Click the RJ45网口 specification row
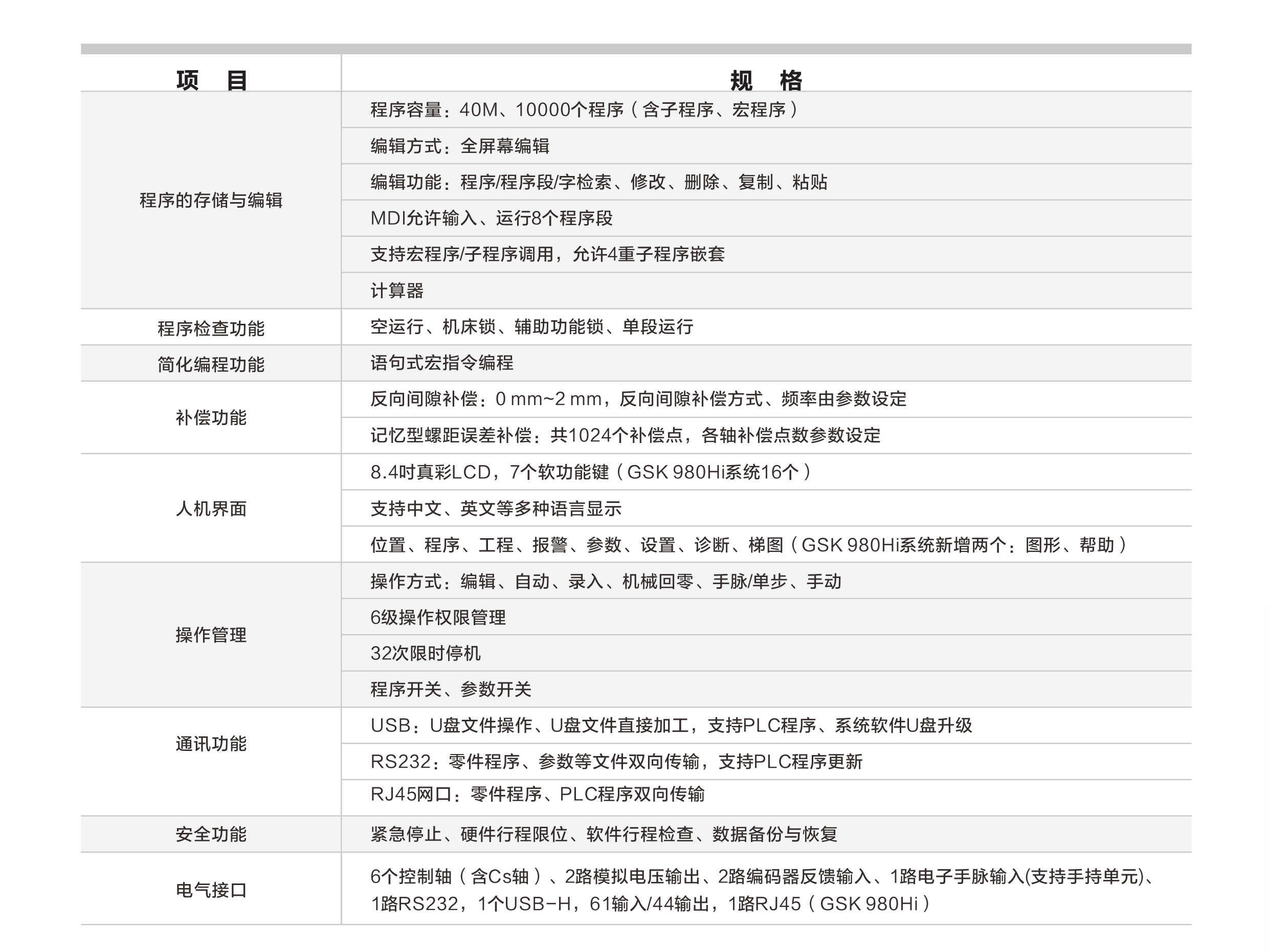Image resolution: width=1268 pixels, height=952 pixels. (x=537, y=794)
